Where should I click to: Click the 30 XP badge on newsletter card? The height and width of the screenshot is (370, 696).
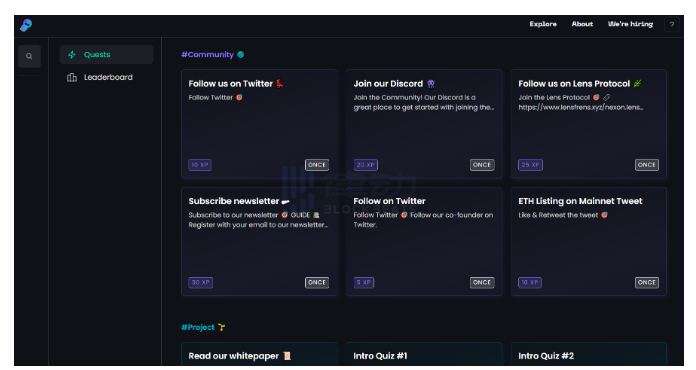(201, 282)
